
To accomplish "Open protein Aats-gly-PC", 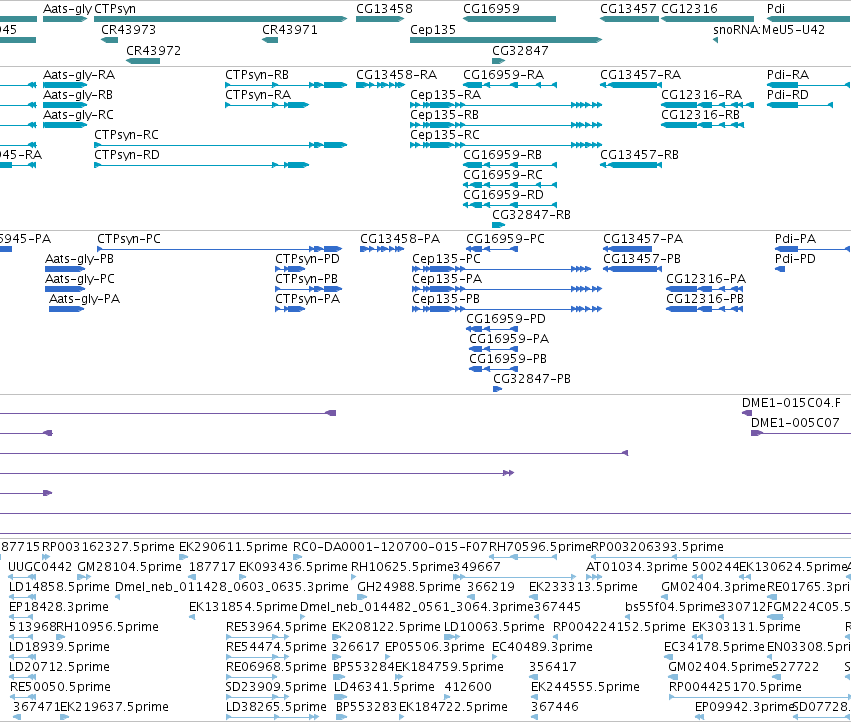I will (x=65, y=289).
